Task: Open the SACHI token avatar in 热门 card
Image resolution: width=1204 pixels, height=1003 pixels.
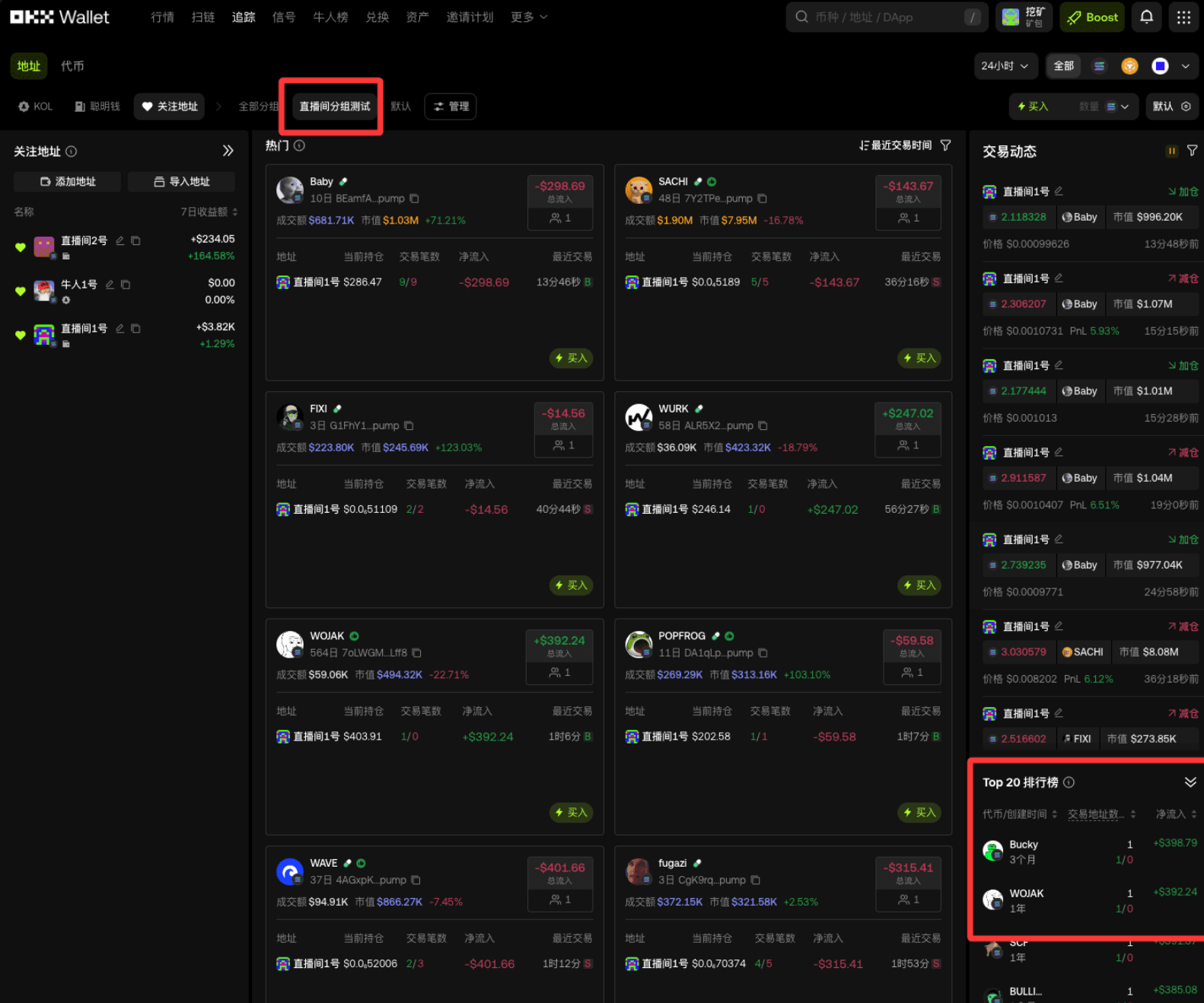Action: point(639,190)
